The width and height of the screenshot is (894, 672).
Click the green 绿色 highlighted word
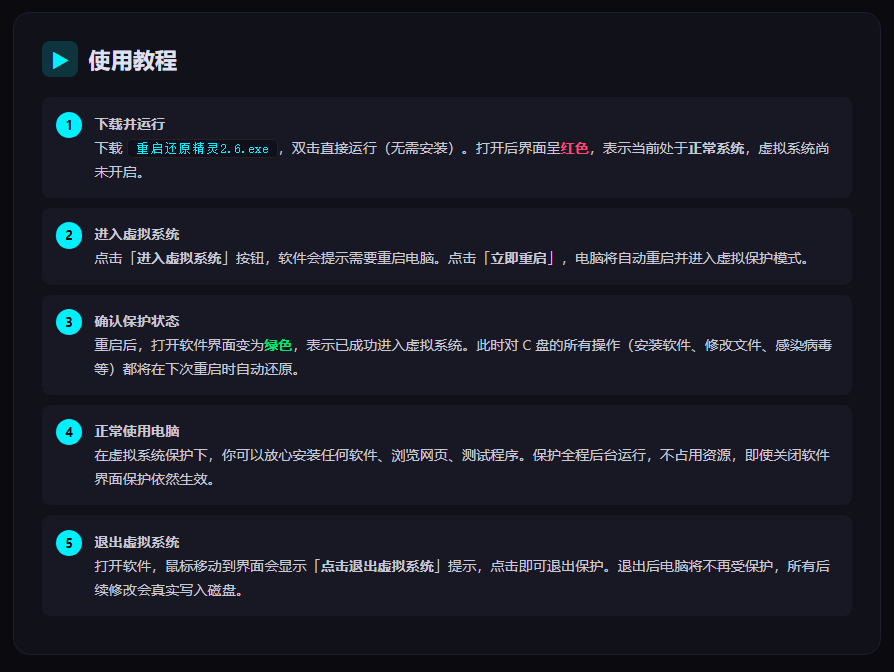(278, 345)
